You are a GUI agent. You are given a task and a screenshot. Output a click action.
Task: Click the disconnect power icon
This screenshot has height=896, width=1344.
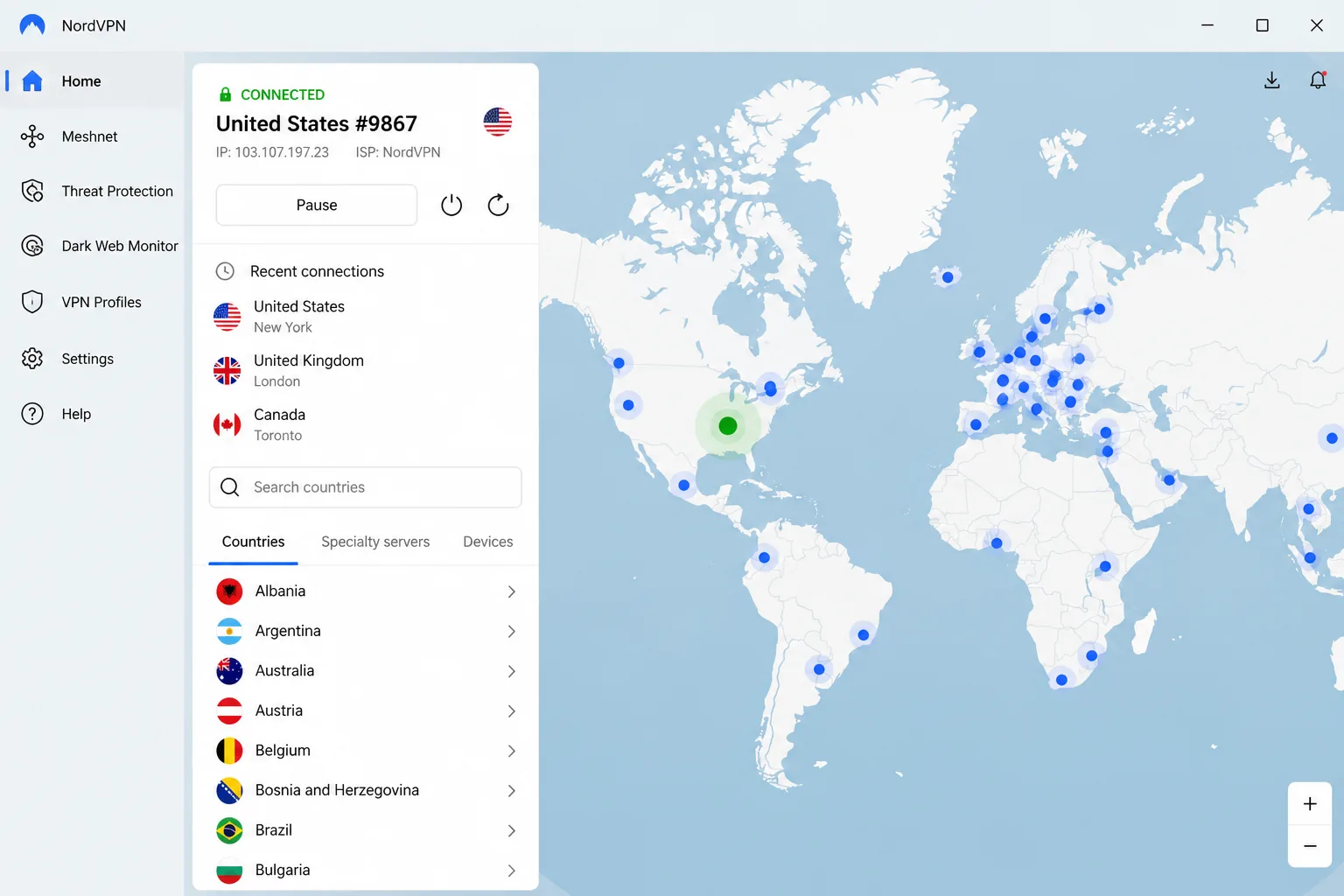451,205
